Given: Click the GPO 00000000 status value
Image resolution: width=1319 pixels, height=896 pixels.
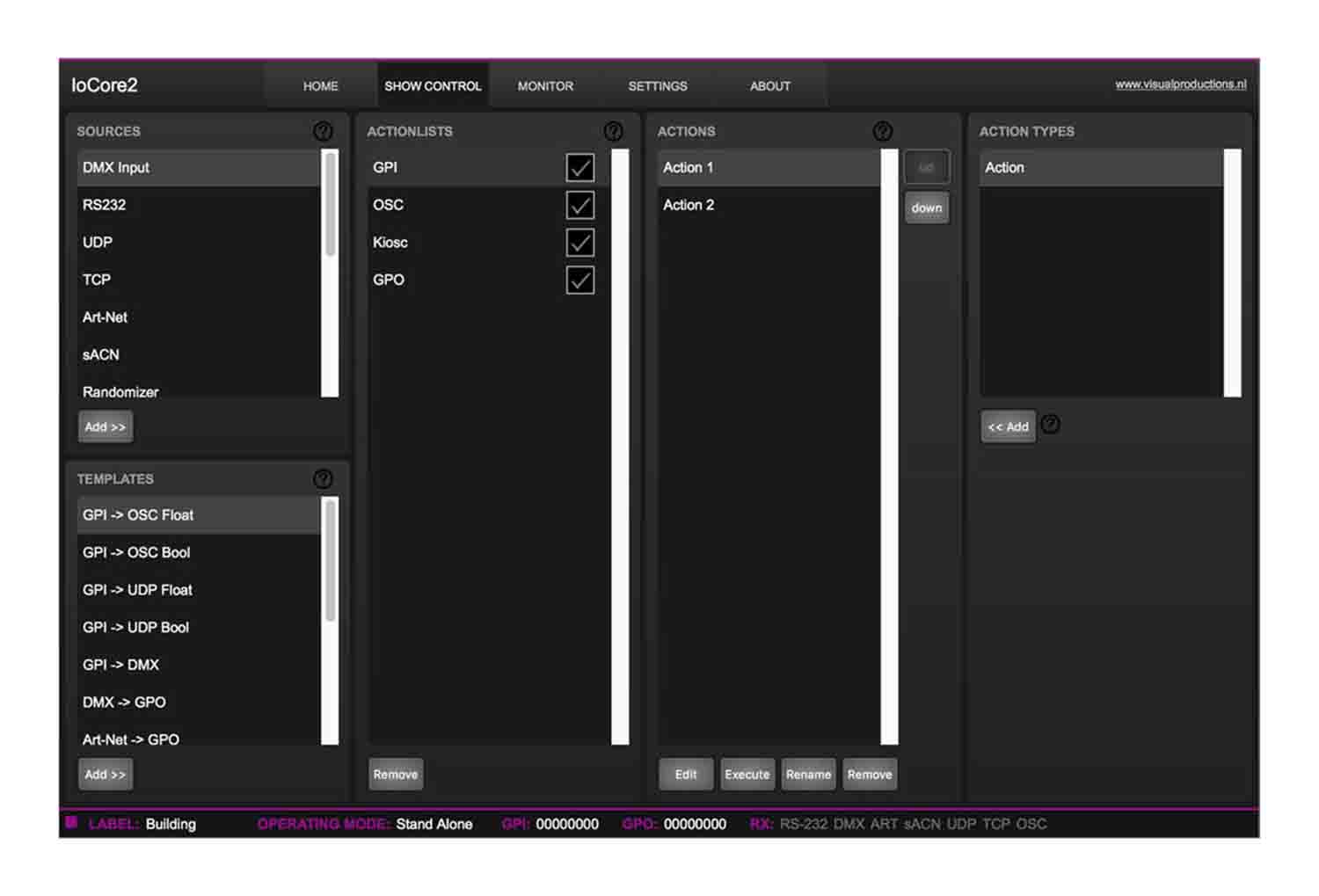Looking at the screenshot, I should pyautogui.click(x=695, y=824).
